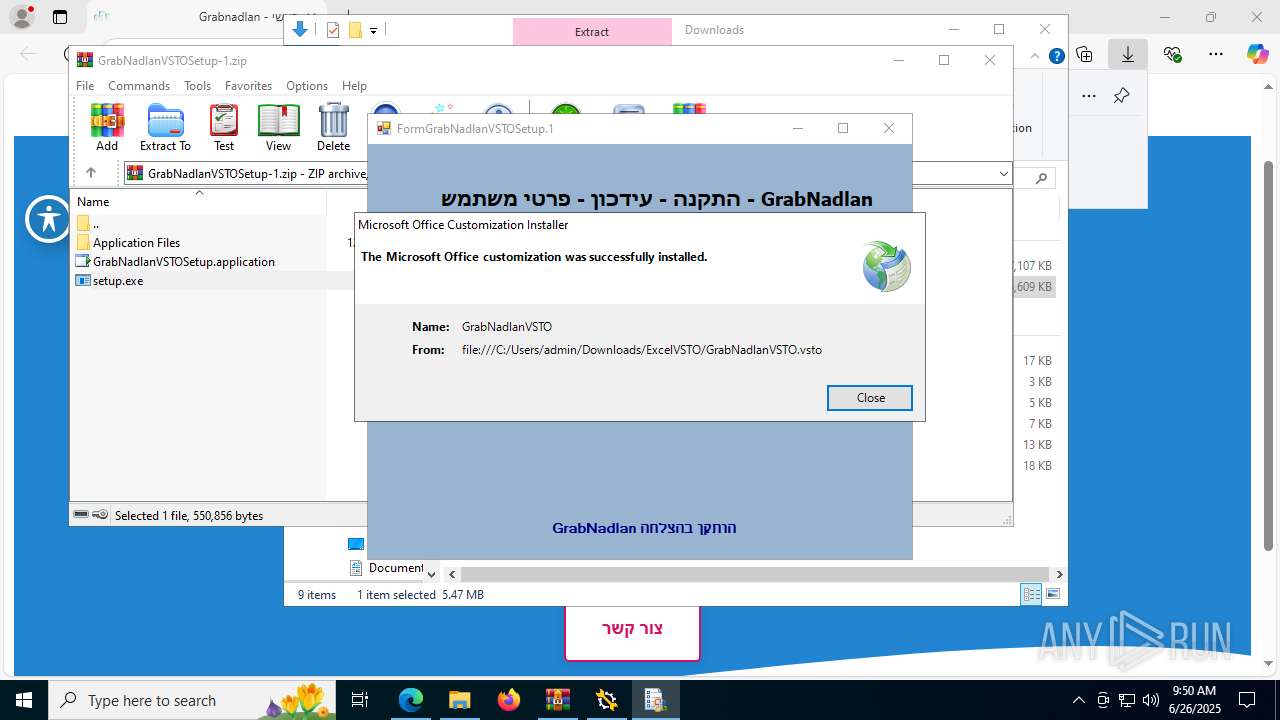Click the WinRAR Add archive icon
Image resolution: width=1280 pixels, height=720 pixels.
coord(107,127)
